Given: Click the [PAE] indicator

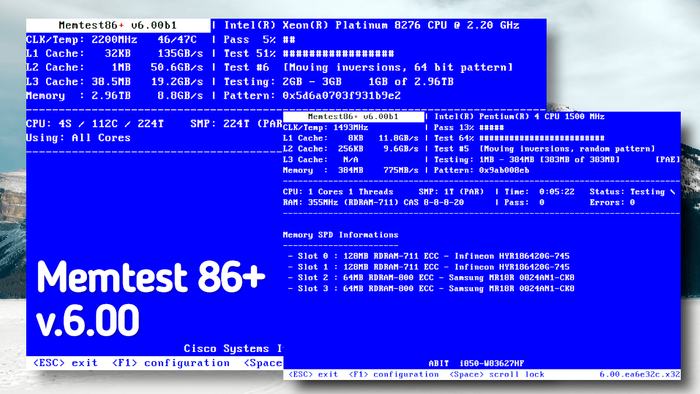Looking at the screenshot, I should [667, 160].
